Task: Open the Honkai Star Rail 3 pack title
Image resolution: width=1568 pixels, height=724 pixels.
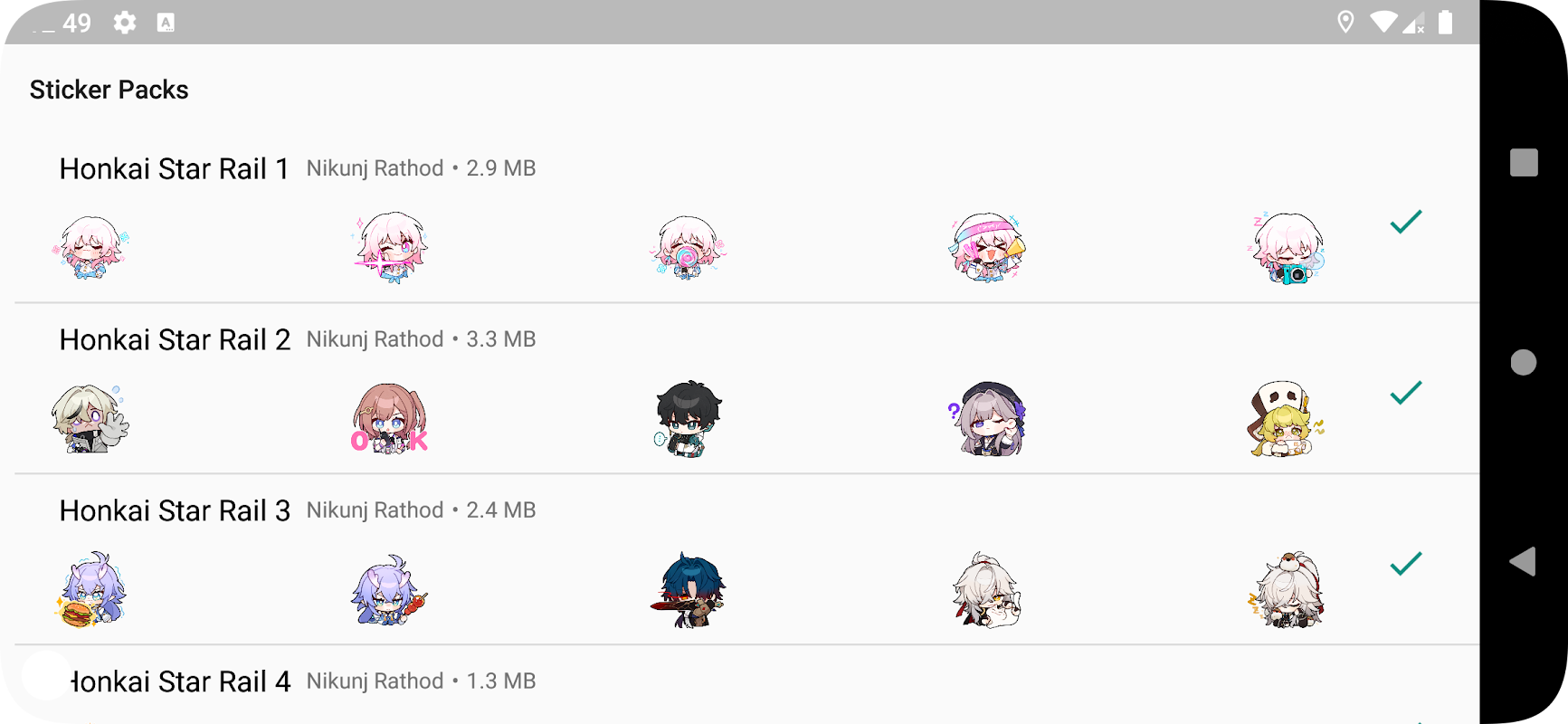Action: 175,511
